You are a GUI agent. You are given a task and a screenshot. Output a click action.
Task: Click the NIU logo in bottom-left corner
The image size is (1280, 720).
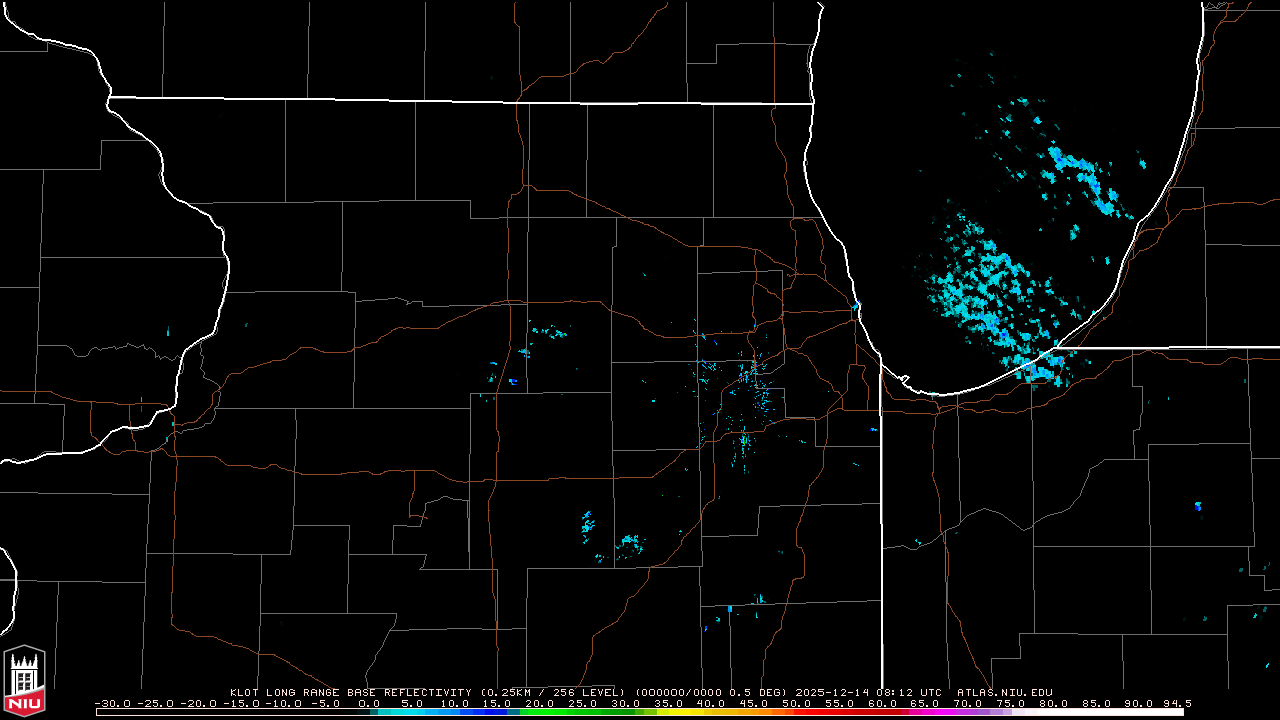(24, 680)
